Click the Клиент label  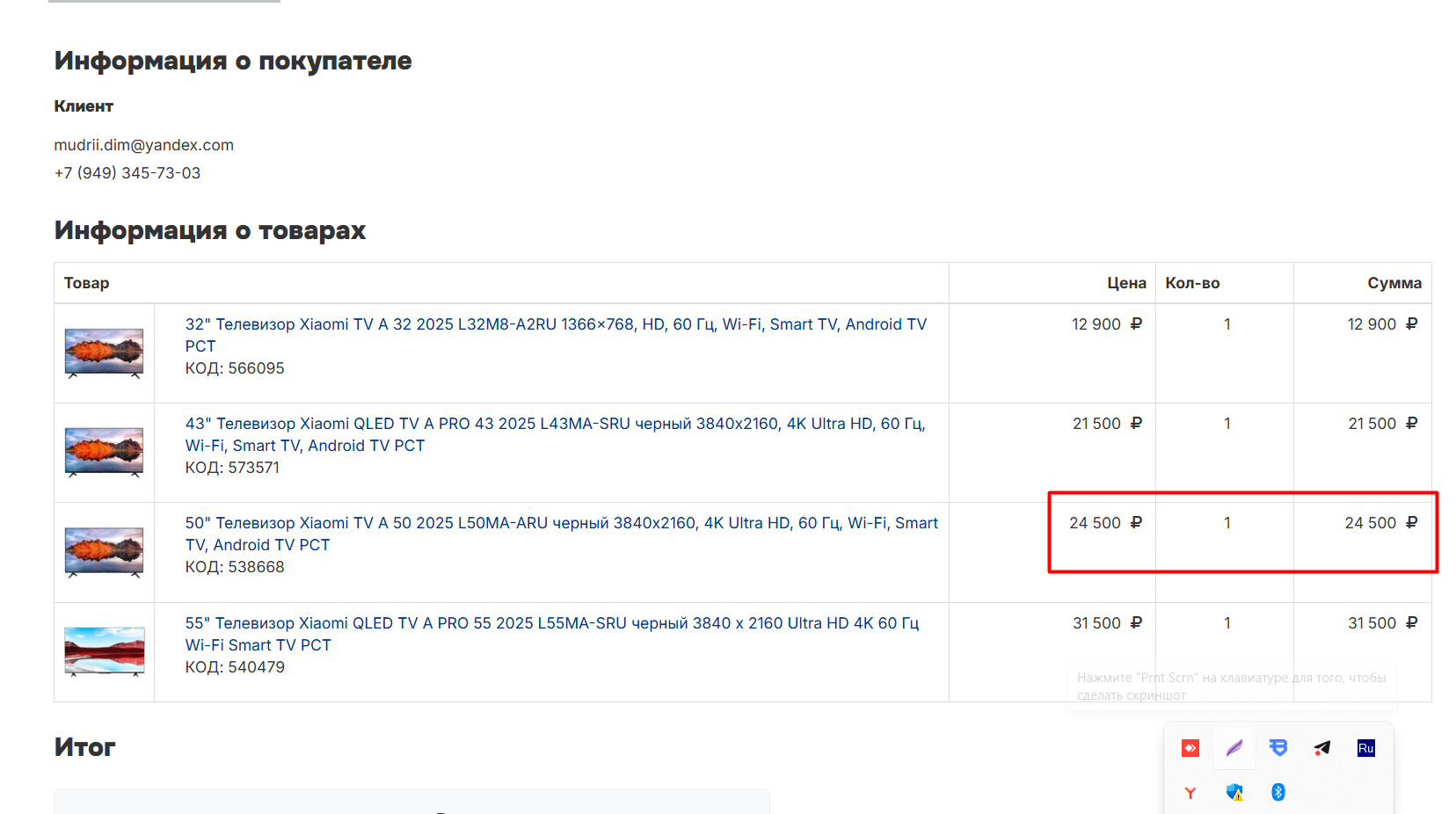84,106
